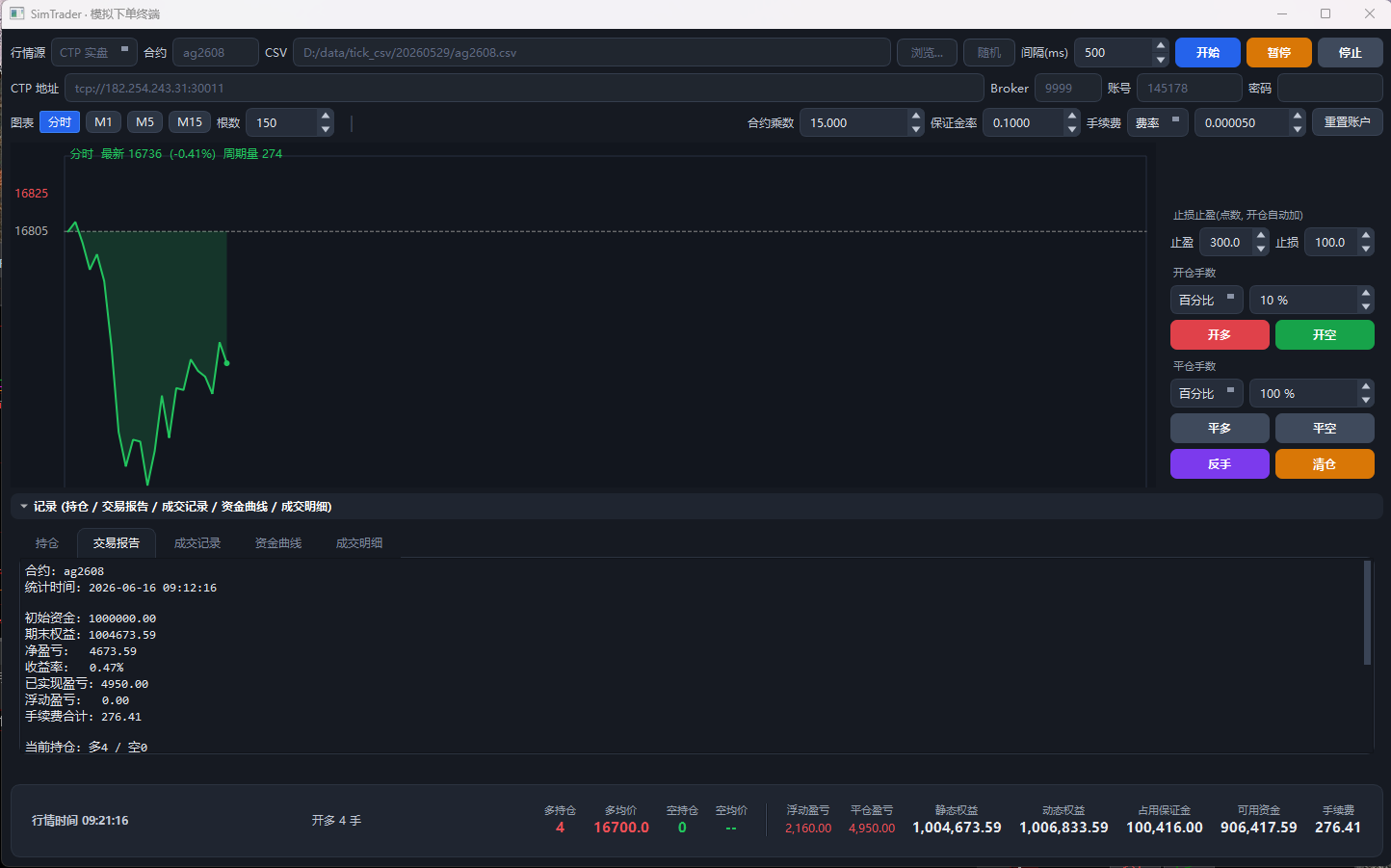Image resolution: width=1391 pixels, height=868 pixels.
Task: Click the orange 暂停 pause button
Action: 1279,52
